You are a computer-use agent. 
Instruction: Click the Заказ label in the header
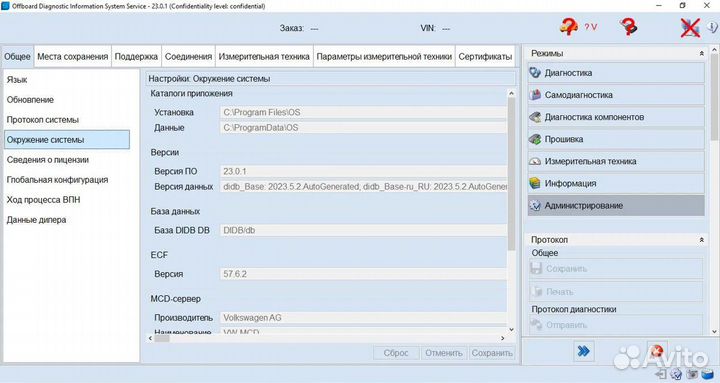(x=292, y=28)
